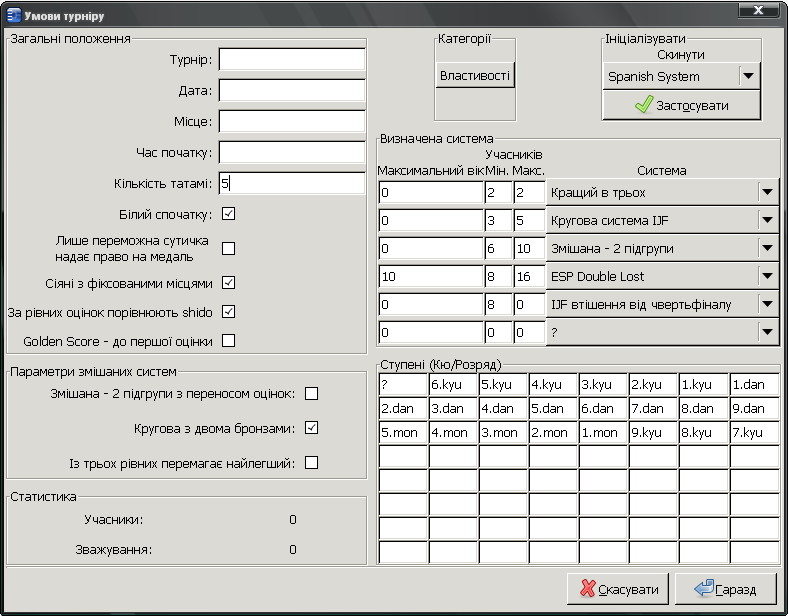Toggle Сіяні з фіксованими місцями checkbox
The image size is (788, 616).
click(228, 282)
